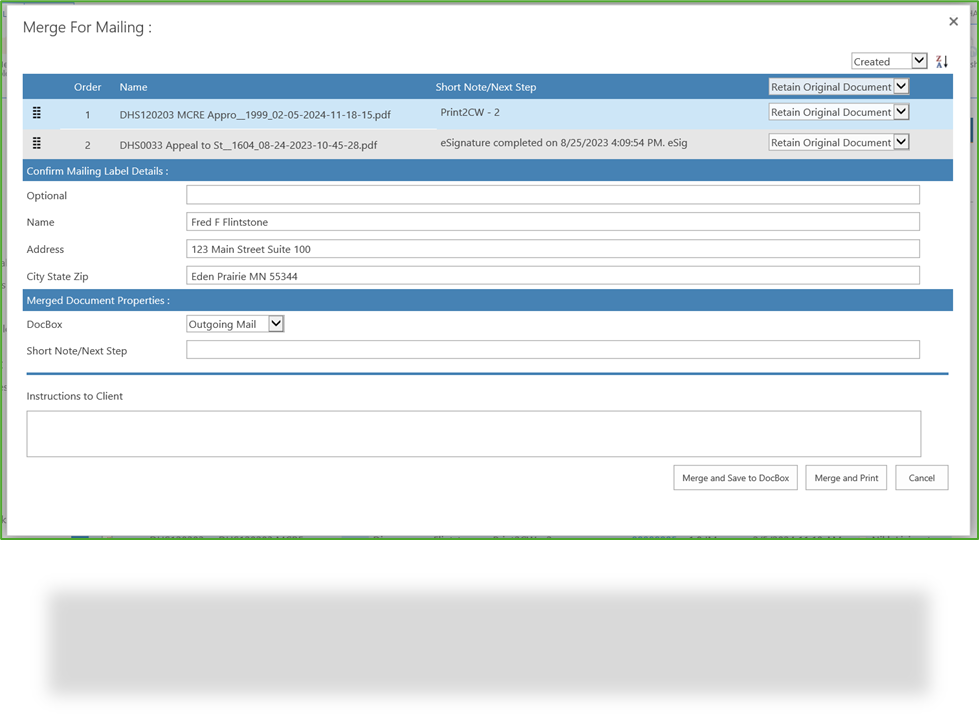This screenshot has width=979, height=720.
Task: Open the retain dropdown for the DHS0033 Appeal document
Action: pyautogui.click(x=901, y=142)
